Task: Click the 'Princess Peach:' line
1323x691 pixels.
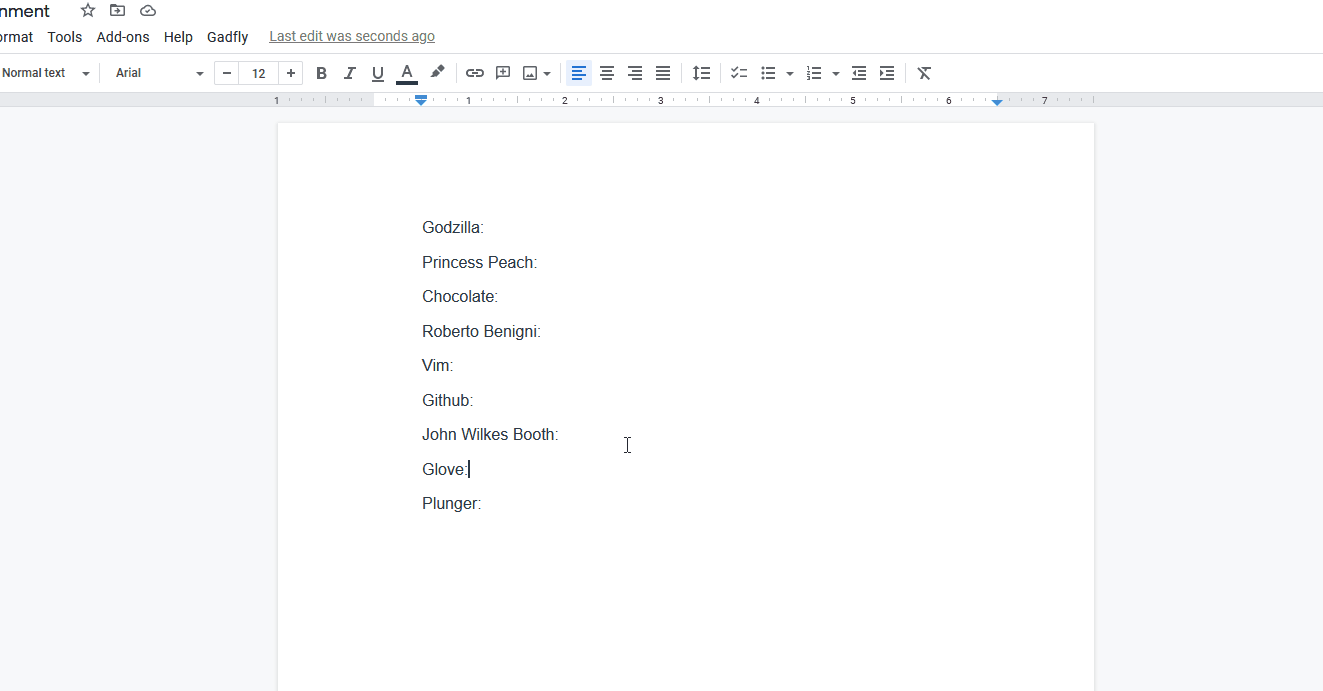Action: point(480,262)
